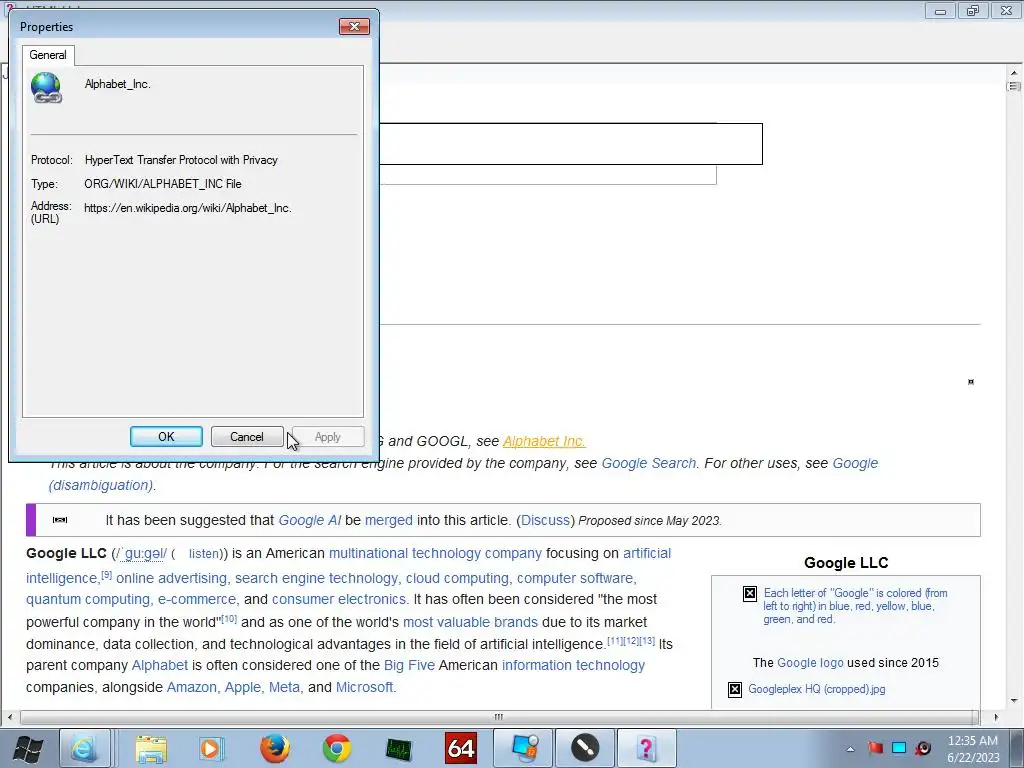This screenshot has height=768, width=1024.
Task: Open the computer software link
Action: click(x=576, y=578)
